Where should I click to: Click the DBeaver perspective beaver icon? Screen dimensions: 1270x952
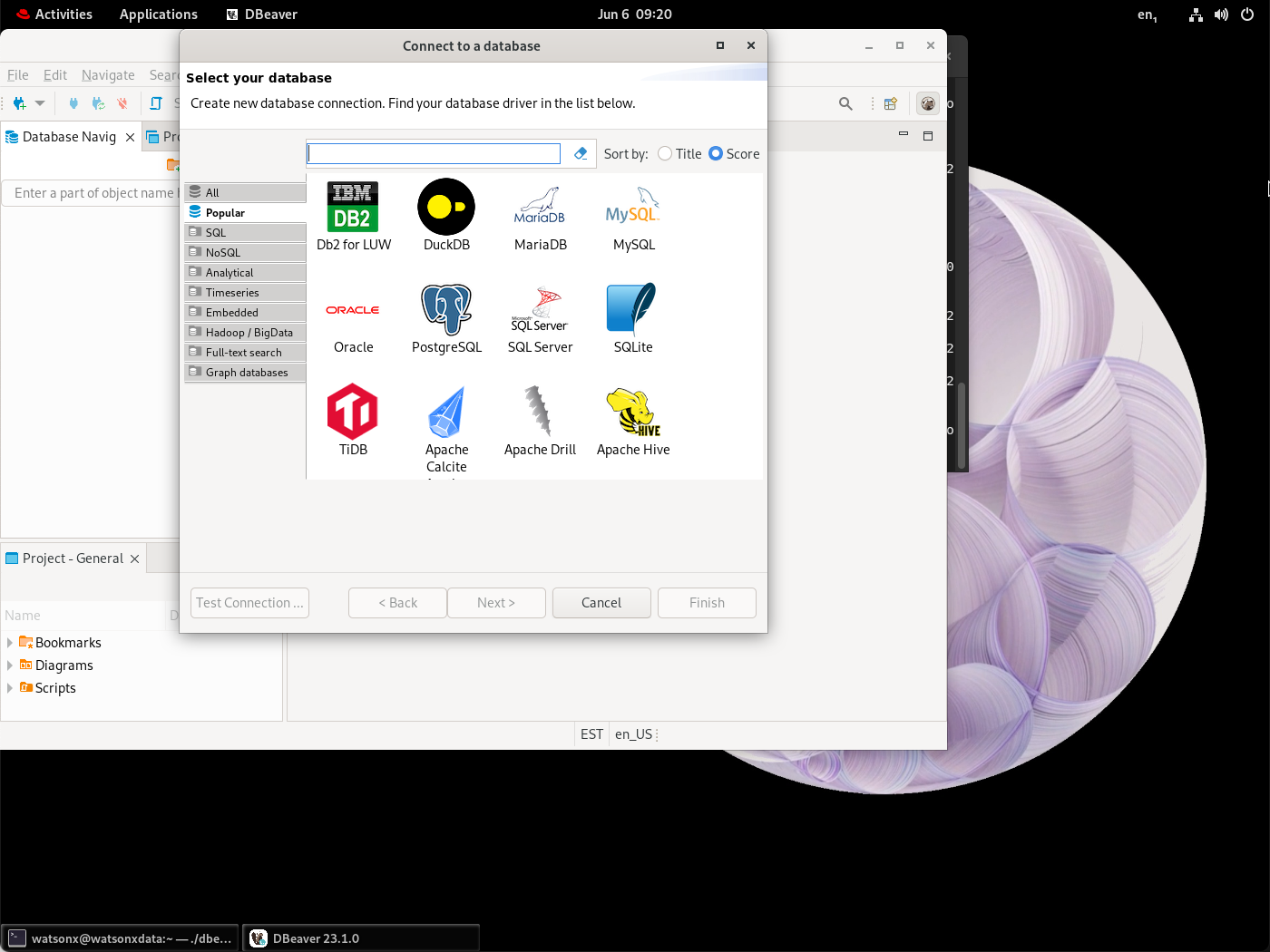[927, 103]
